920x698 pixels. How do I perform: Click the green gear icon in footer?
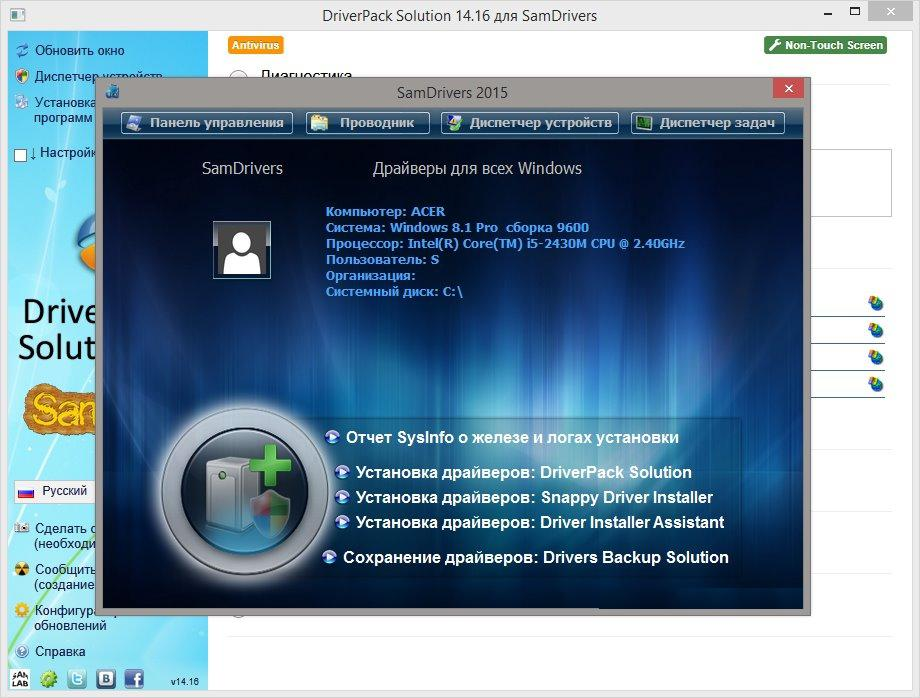[x=49, y=679]
